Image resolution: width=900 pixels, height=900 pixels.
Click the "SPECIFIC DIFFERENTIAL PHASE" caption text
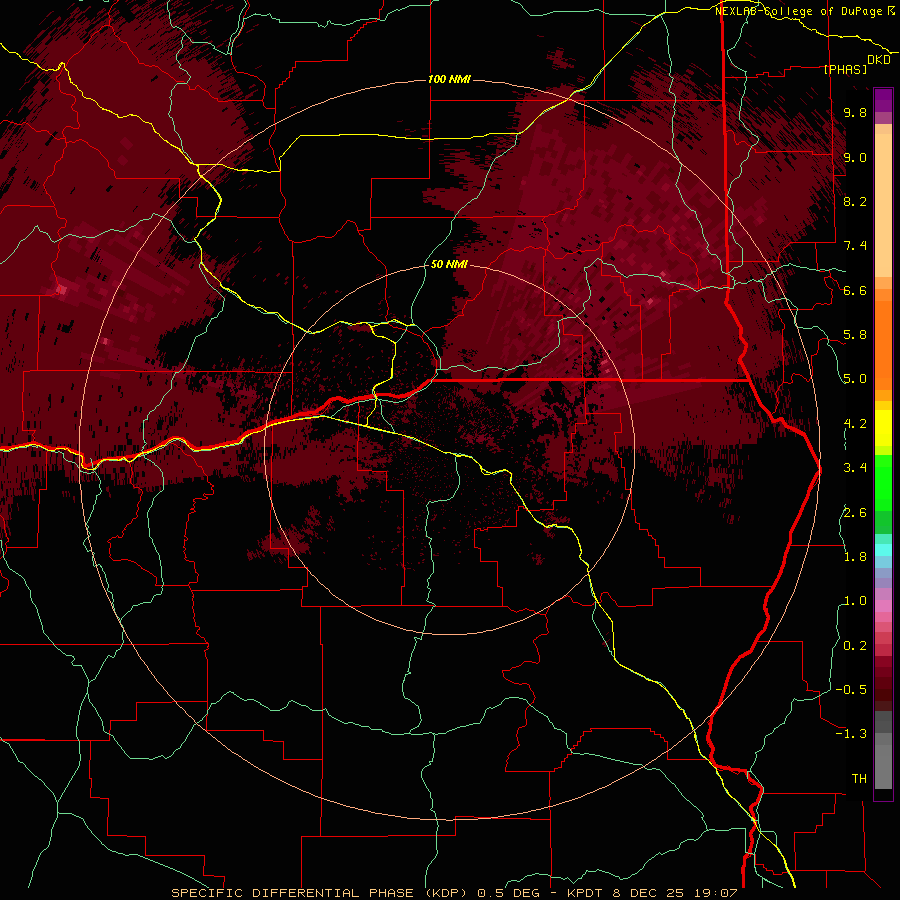[x=293, y=893]
